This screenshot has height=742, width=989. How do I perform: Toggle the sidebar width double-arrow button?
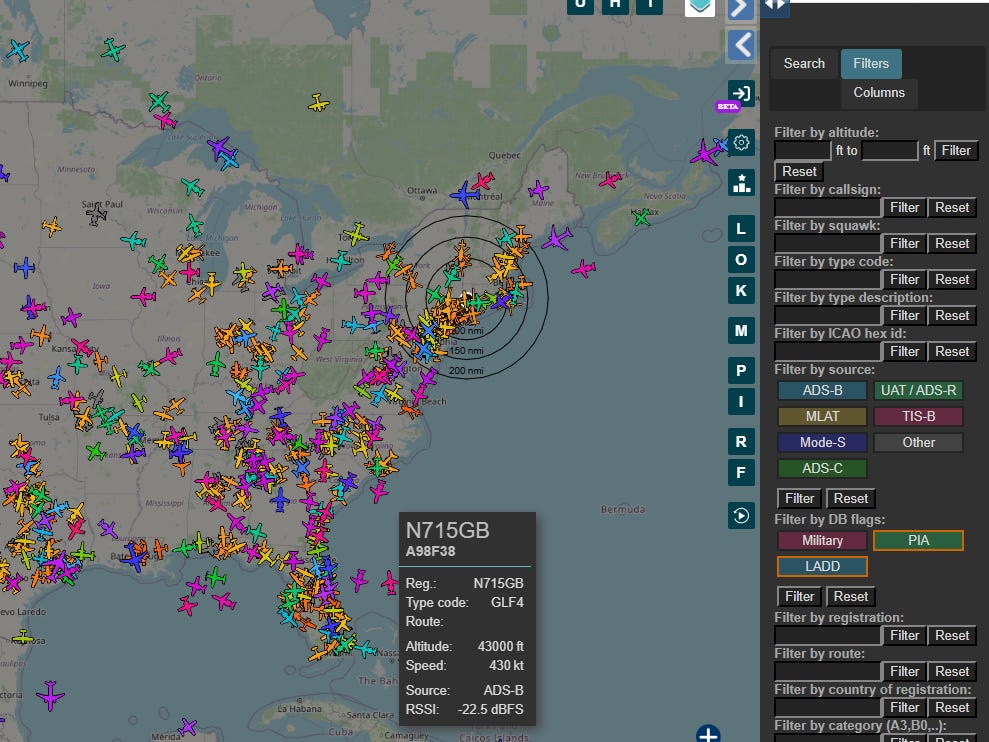pyautogui.click(x=776, y=6)
